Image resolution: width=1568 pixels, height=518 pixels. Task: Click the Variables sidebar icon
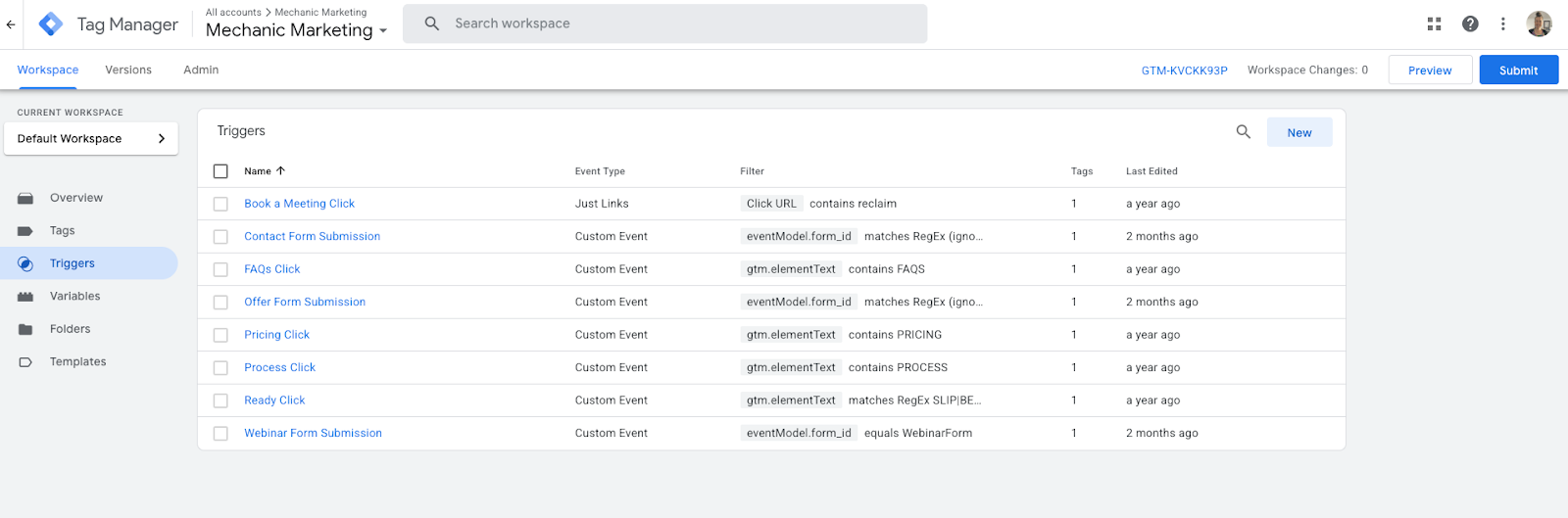coord(25,297)
